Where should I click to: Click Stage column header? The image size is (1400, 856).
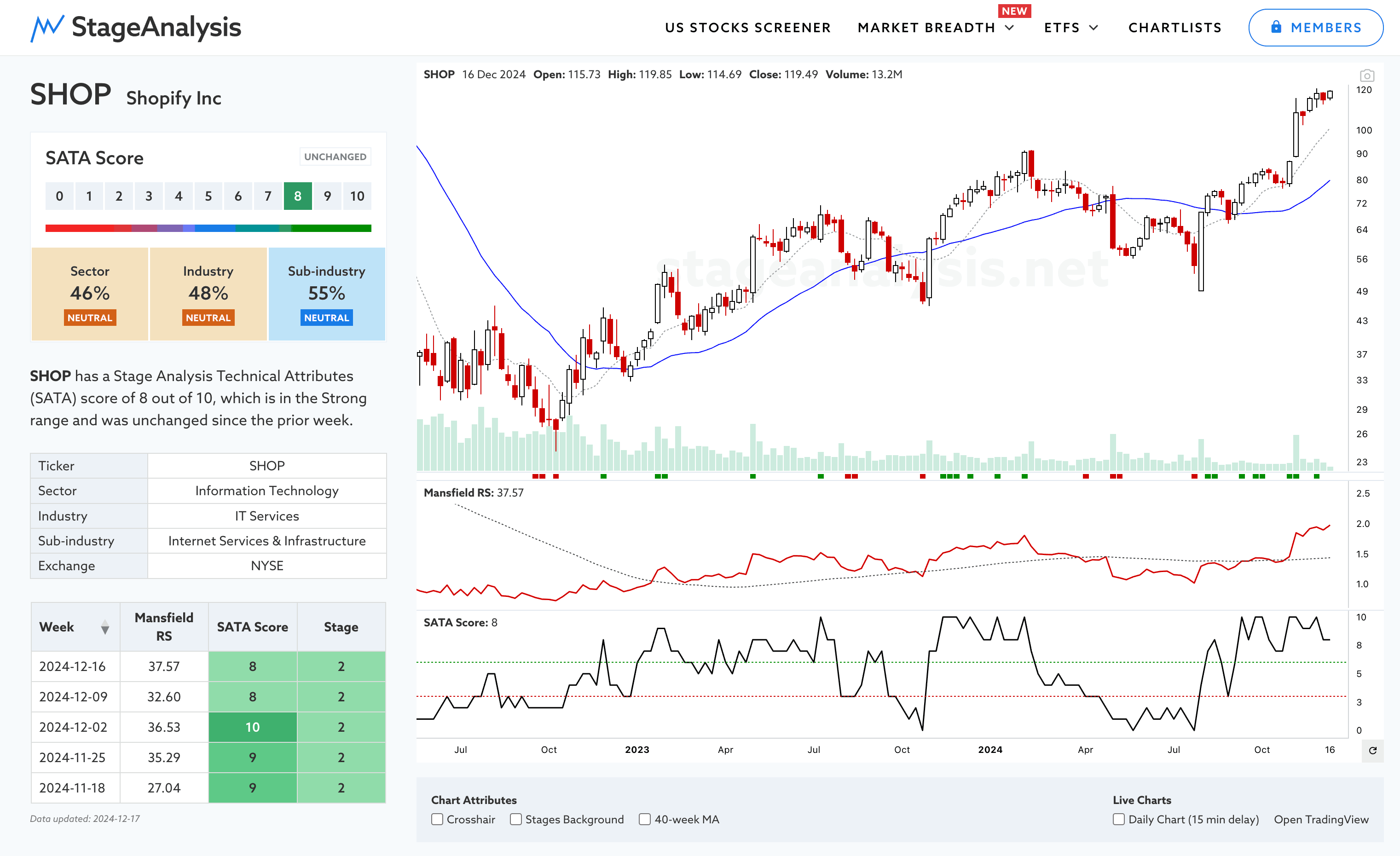[x=341, y=627]
